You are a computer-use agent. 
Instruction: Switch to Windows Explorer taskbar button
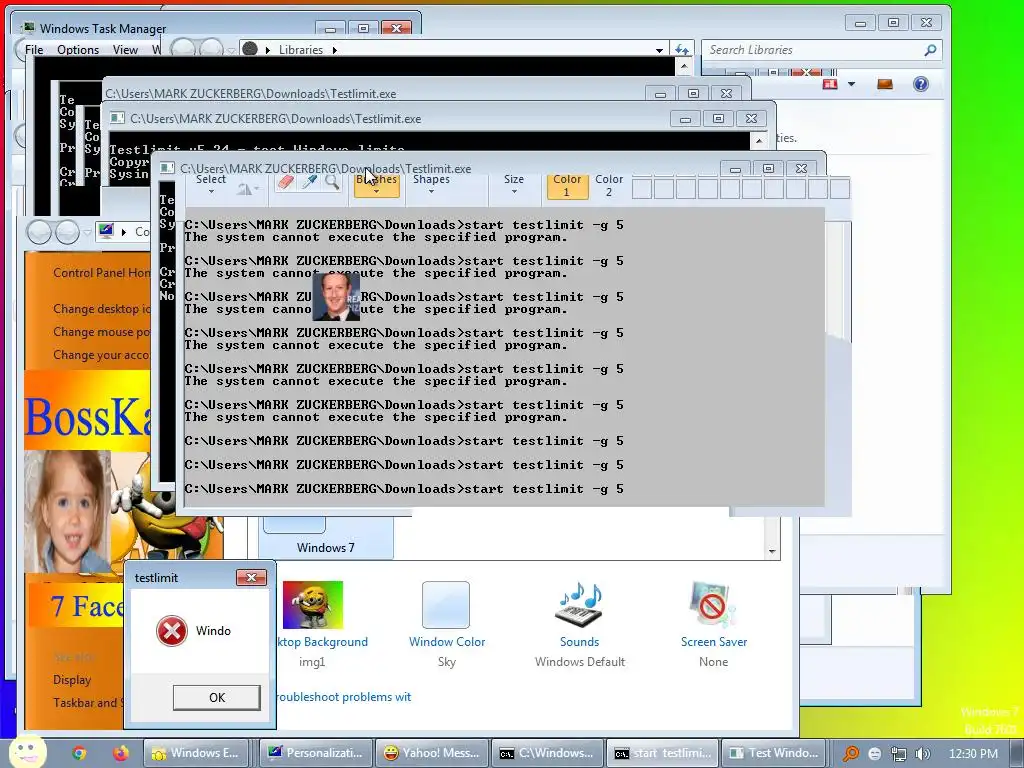tap(196, 753)
